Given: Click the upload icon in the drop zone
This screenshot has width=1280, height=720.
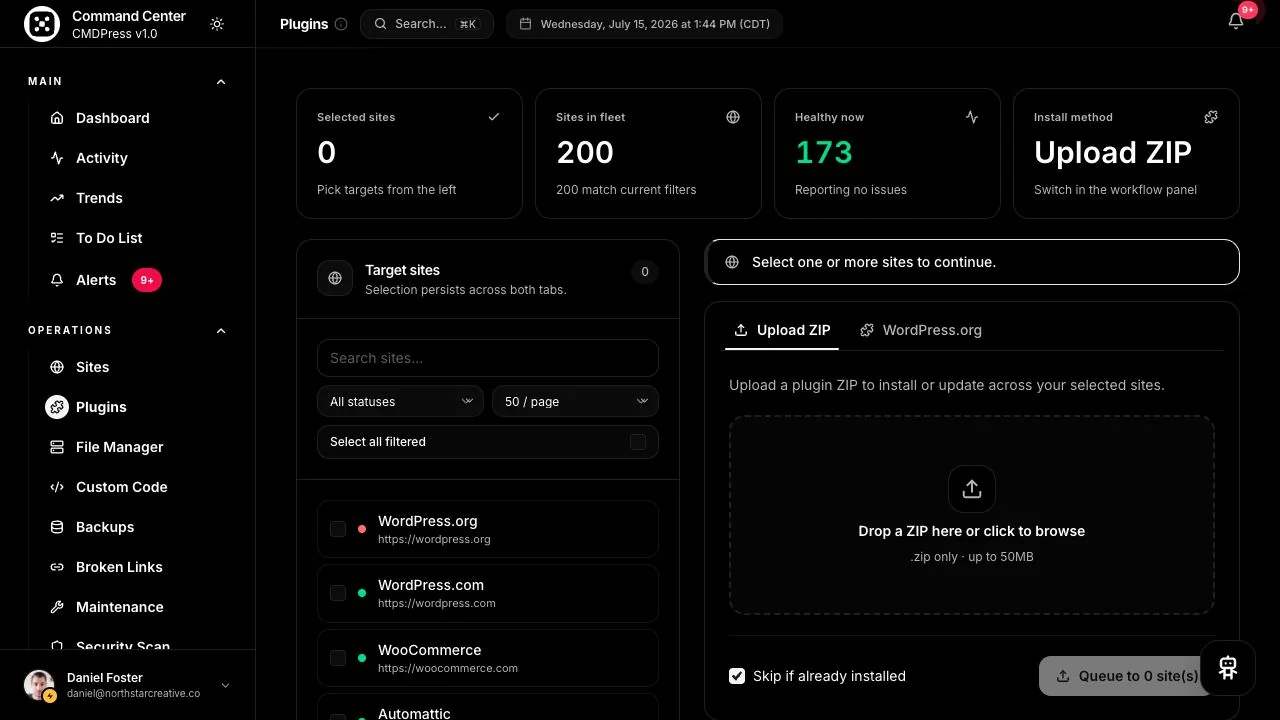Looking at the screenshot, I should (x=972, y=489).
